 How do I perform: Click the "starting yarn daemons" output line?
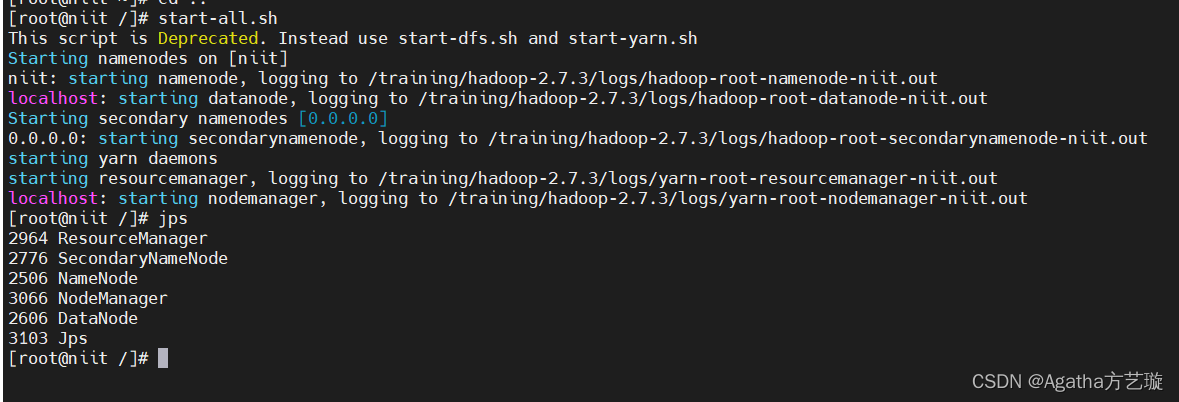tap(112, 158)
